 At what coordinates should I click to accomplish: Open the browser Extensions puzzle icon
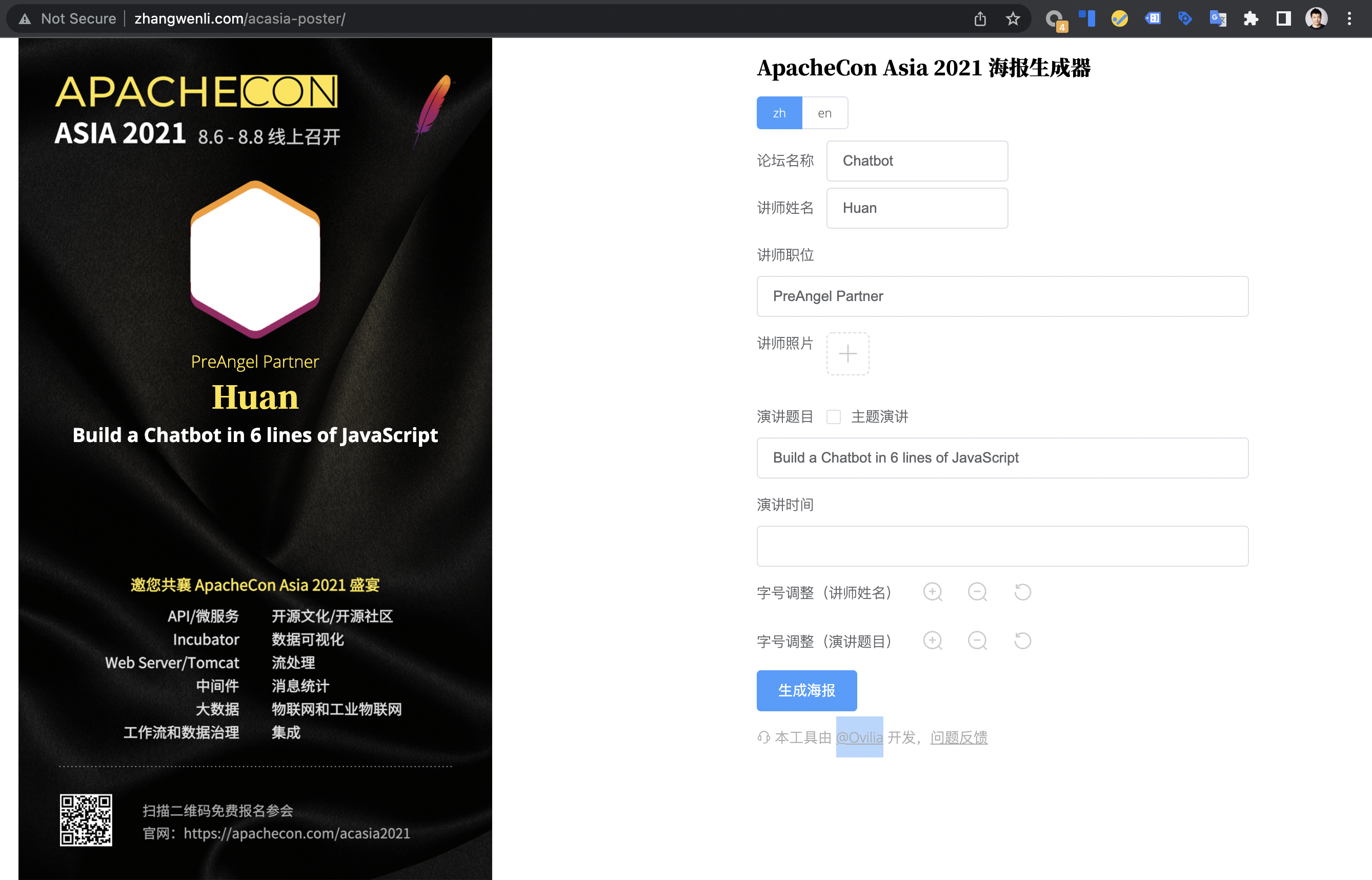coord(1251,19)
